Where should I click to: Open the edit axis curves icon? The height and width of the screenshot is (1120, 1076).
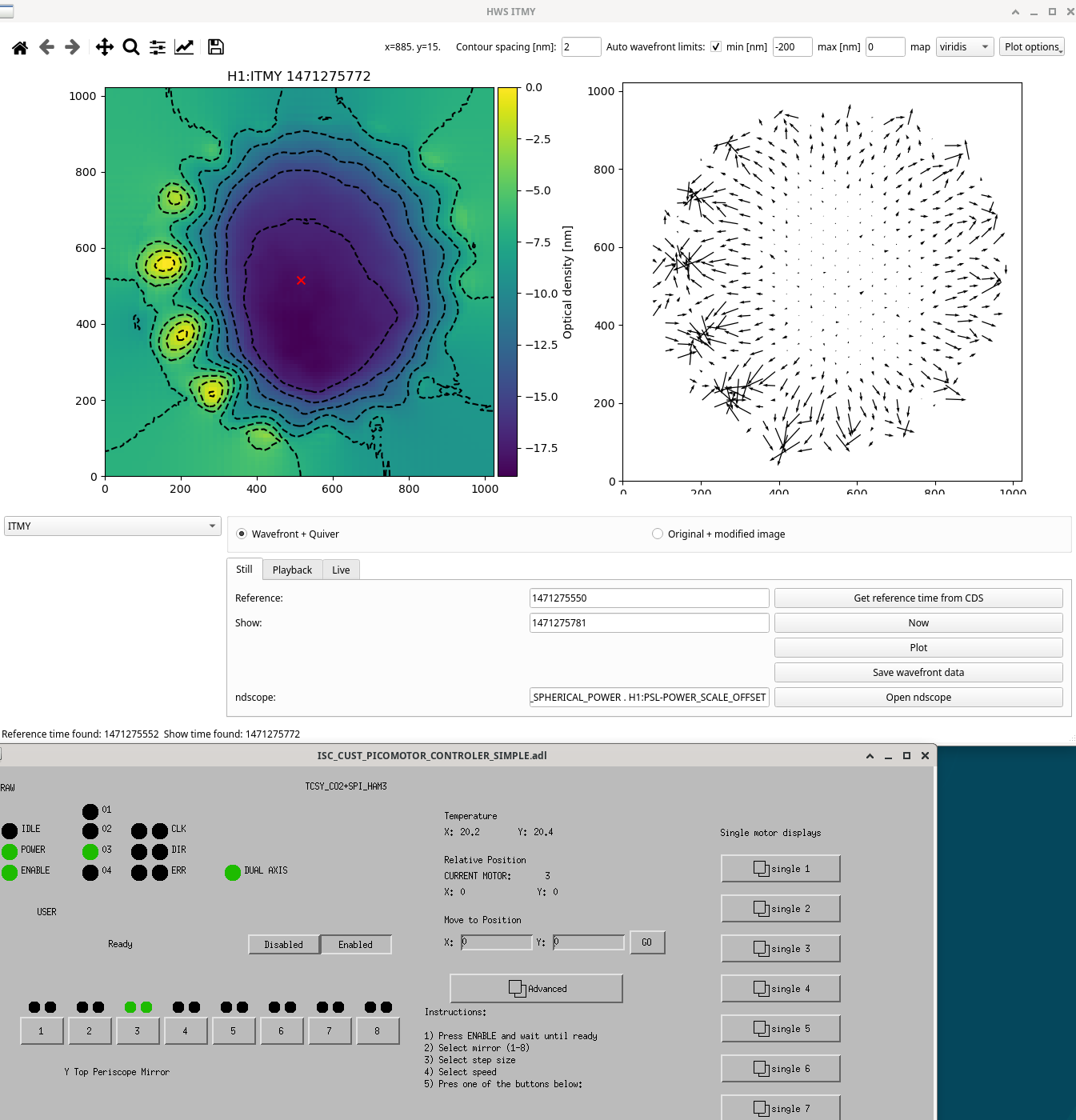point(184,47)
